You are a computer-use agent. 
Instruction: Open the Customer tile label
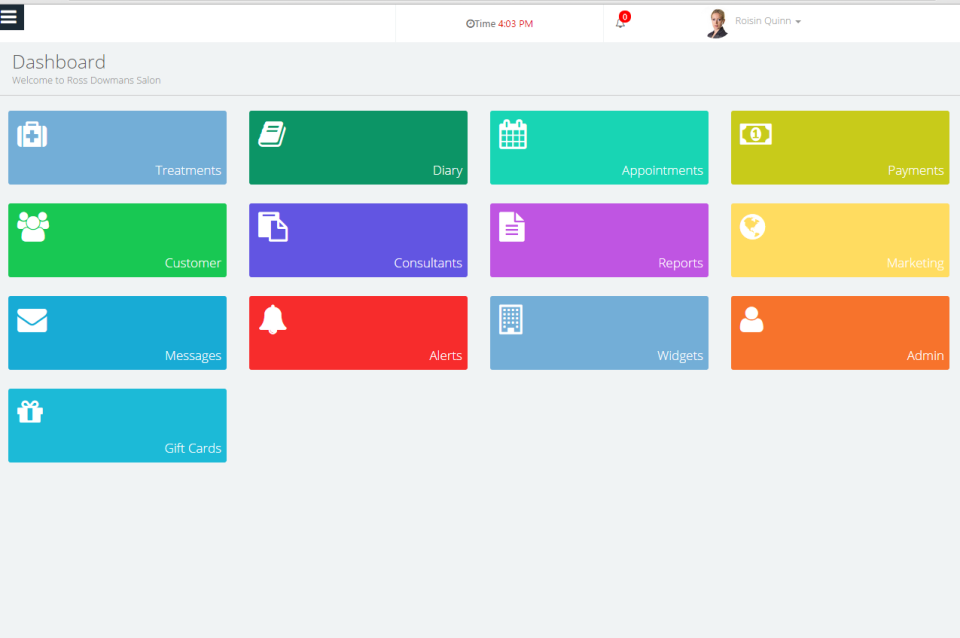[193, 263]
